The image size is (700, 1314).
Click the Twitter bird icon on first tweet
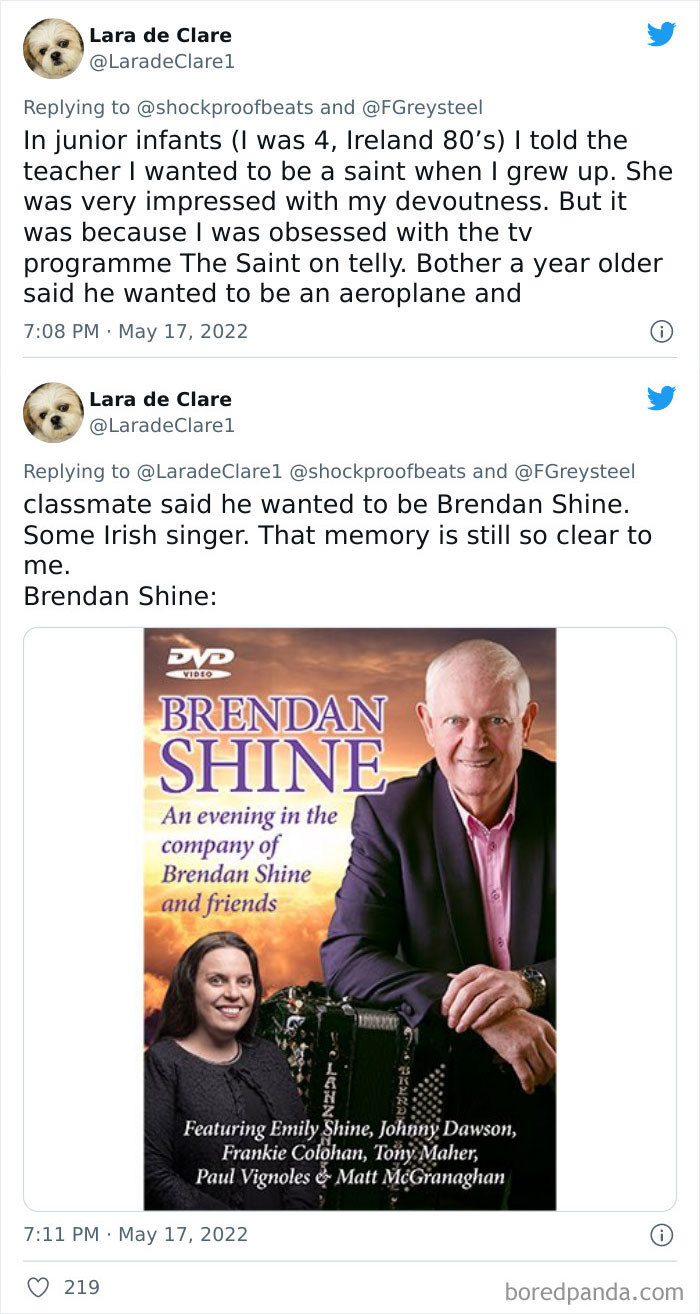pos(661,34)
